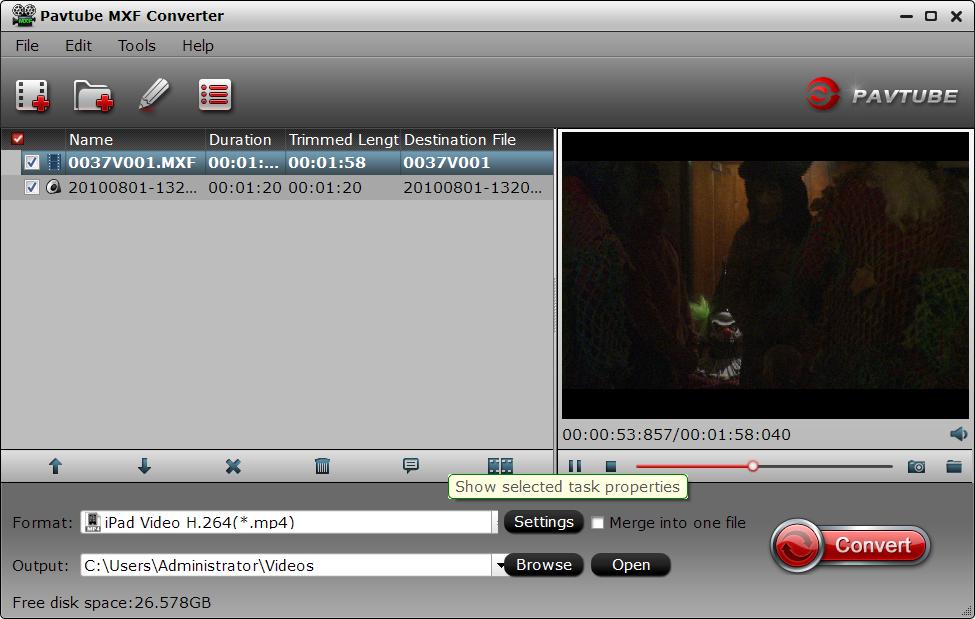Open the Help menu

(198, 45)
